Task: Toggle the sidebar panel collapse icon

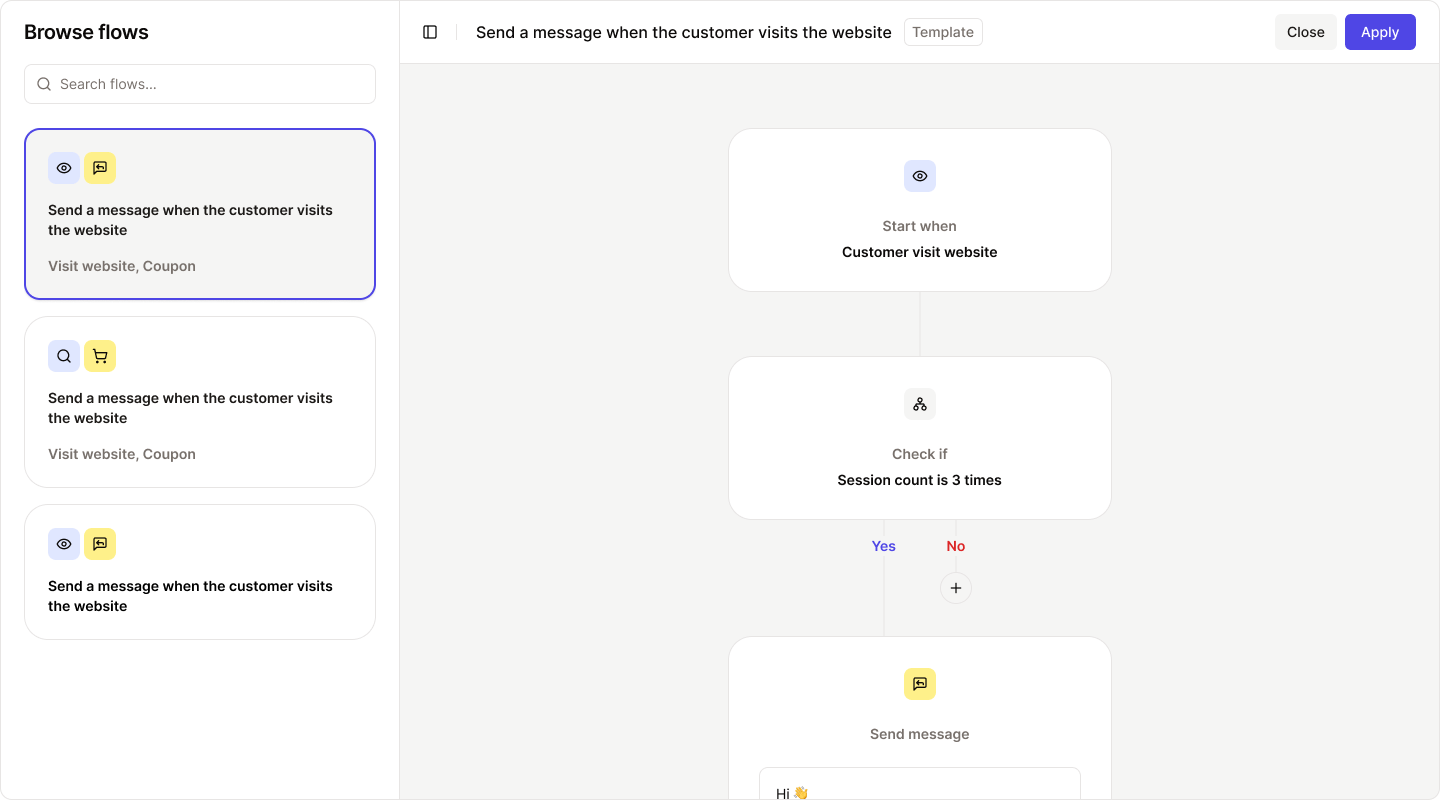Action: (x=429, y=31)
